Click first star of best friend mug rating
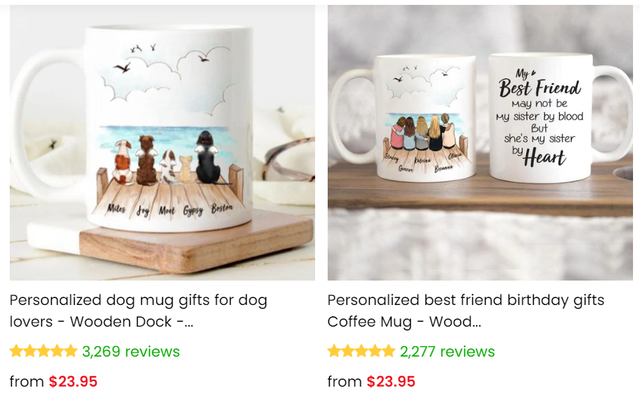The width and height of the screenshot is (640, 402). point(334,351)
